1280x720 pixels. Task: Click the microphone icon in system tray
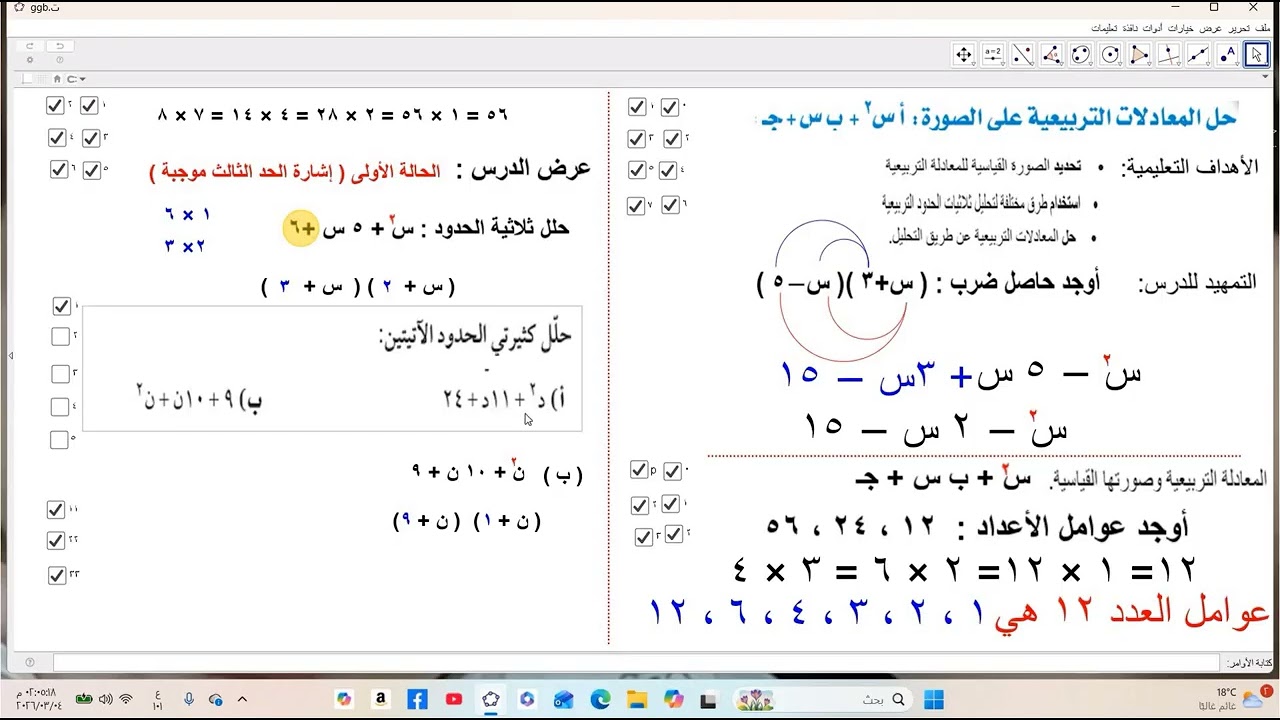189,699
